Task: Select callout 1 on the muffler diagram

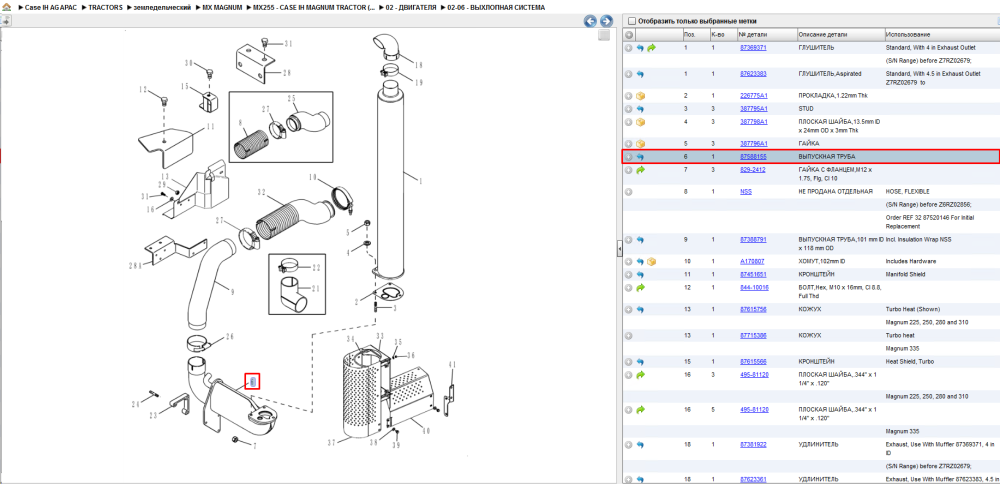Action: tap(421, 180)
